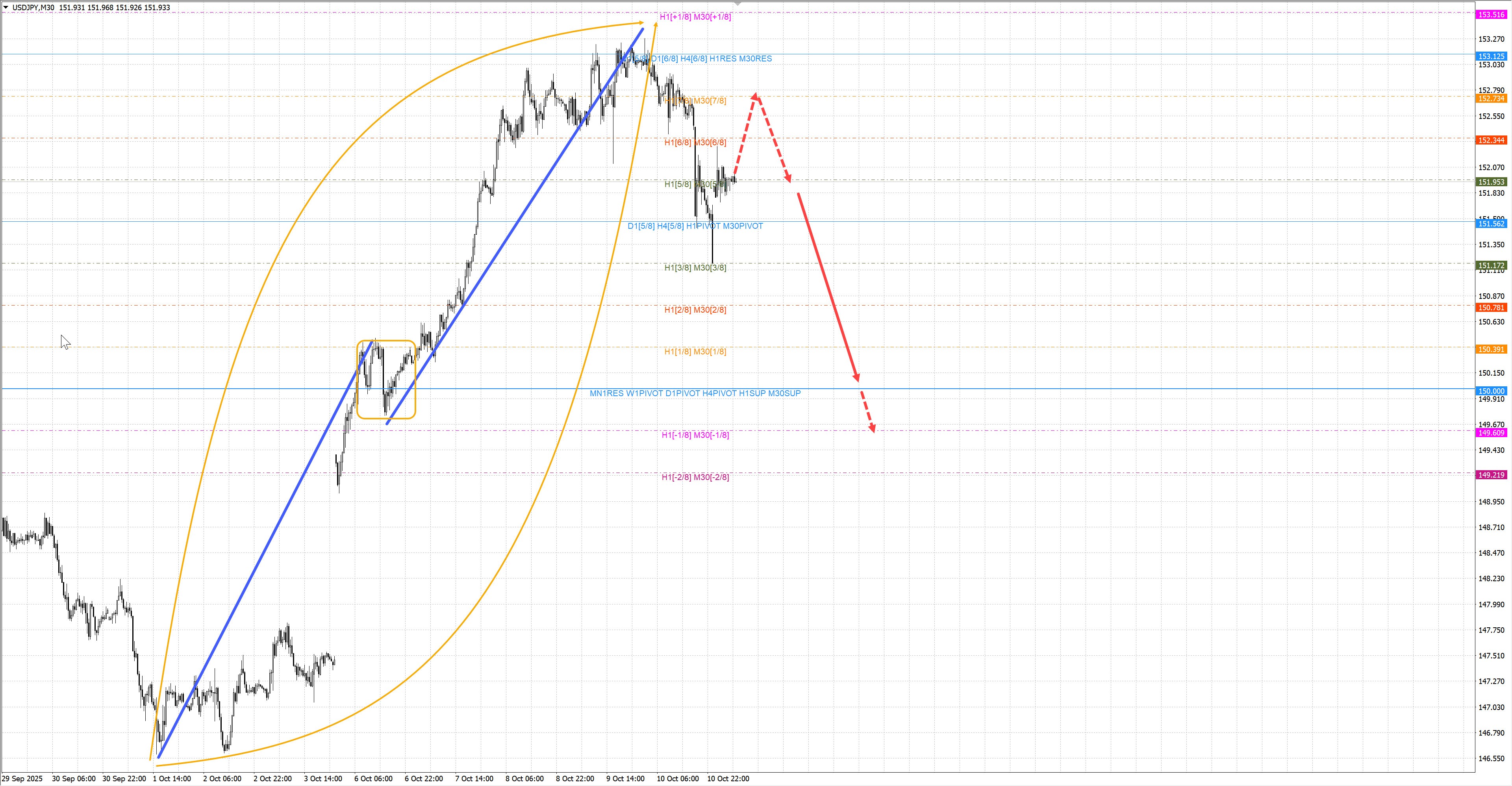Open the USDJPY,M30 chart dropdown triangle
Screen dimensions: 1512x786
tap(6, 7)
